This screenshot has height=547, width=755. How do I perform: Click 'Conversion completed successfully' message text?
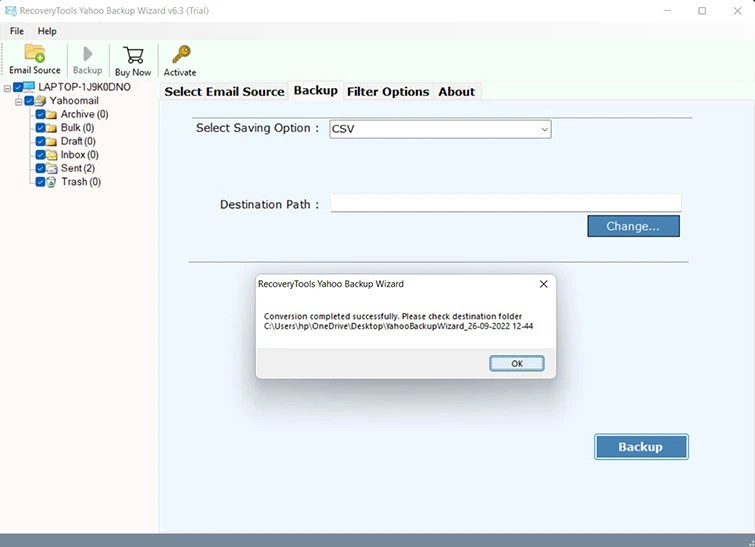[332, 316]
